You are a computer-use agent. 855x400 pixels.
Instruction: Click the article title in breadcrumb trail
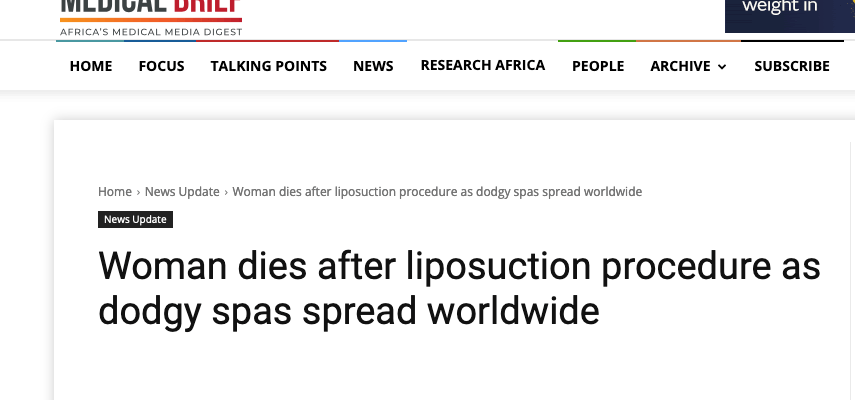437,192
